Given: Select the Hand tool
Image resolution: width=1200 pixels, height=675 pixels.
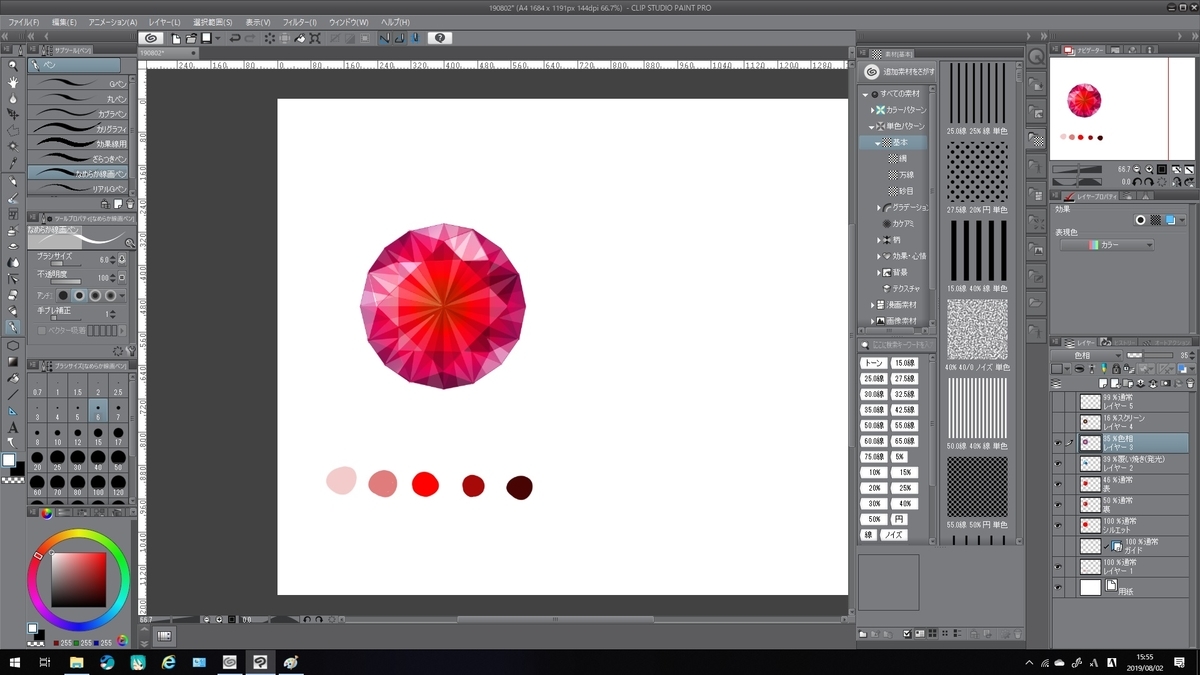Looking at the screenshot, I should coord(11,83).
